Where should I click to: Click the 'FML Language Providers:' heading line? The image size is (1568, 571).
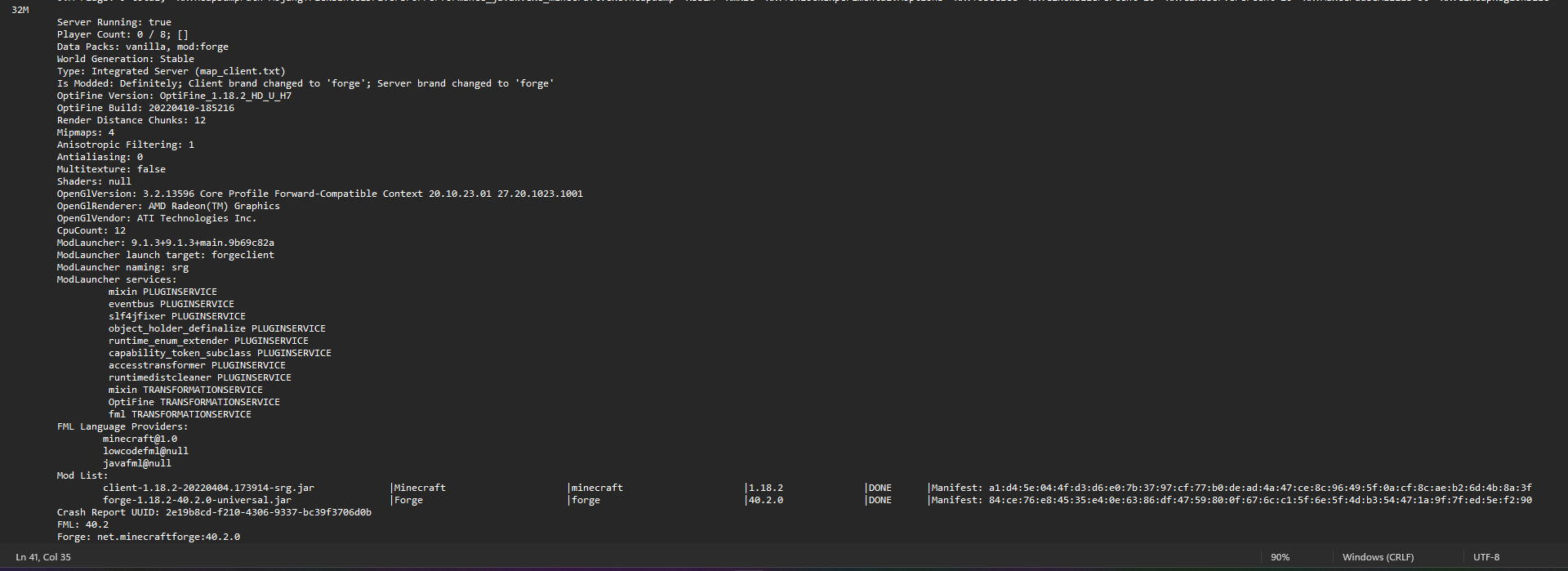tap(122, 426)
